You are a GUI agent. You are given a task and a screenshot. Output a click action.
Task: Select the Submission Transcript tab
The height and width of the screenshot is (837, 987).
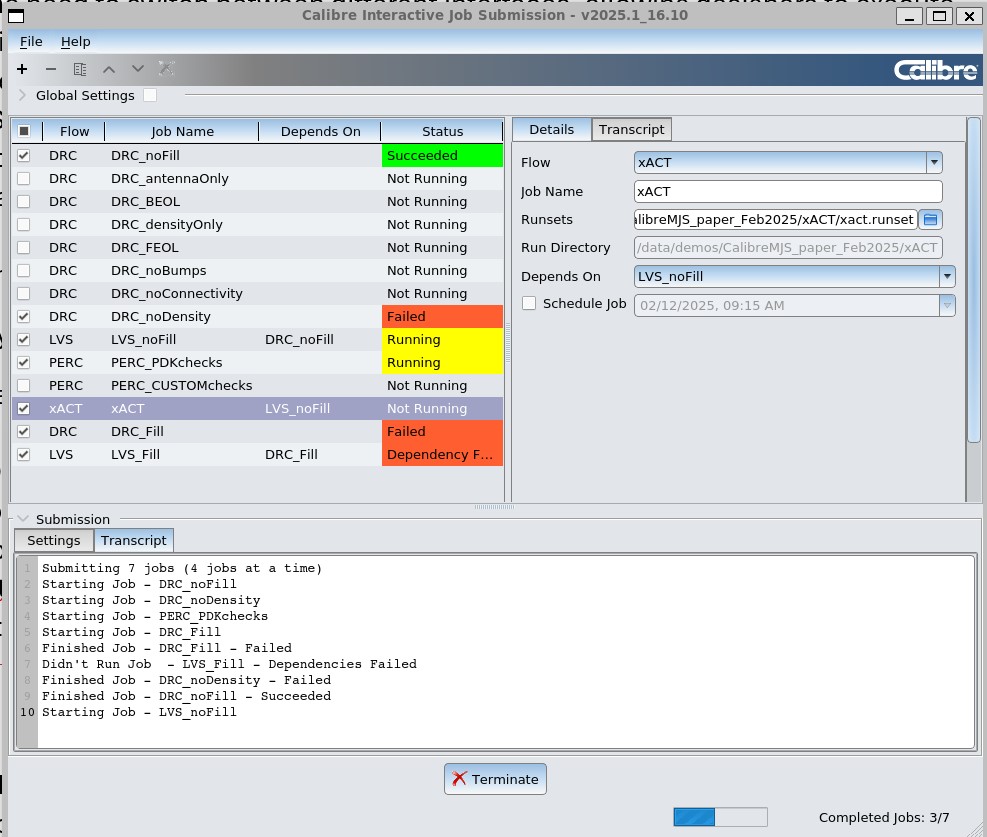tap(133, 541)
